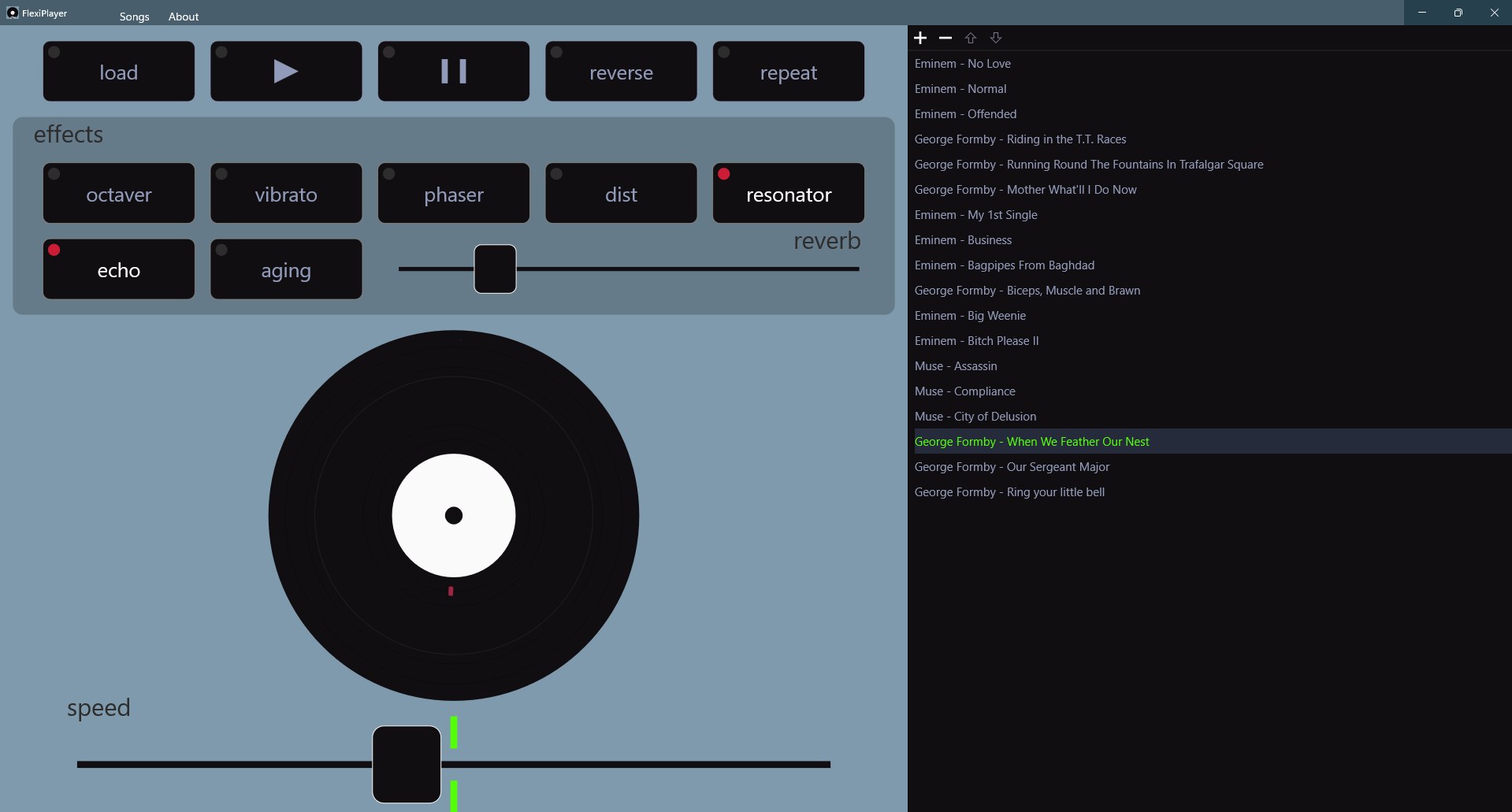Select the song Eminem - No Love
1512x812 pixels.
(x=963, y=63)
